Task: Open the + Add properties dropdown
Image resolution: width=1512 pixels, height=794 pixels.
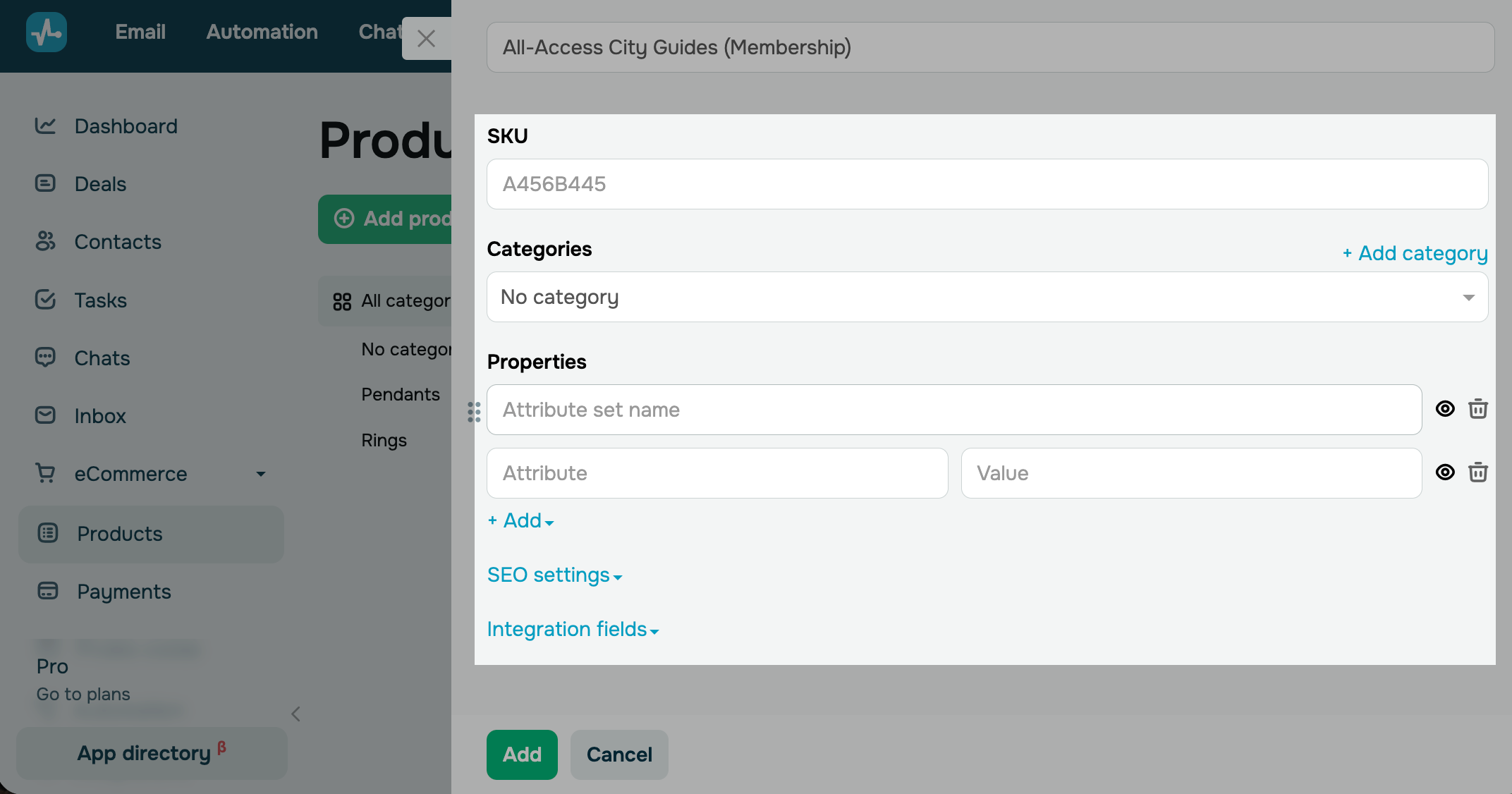Action: click(x=521, y=520)
